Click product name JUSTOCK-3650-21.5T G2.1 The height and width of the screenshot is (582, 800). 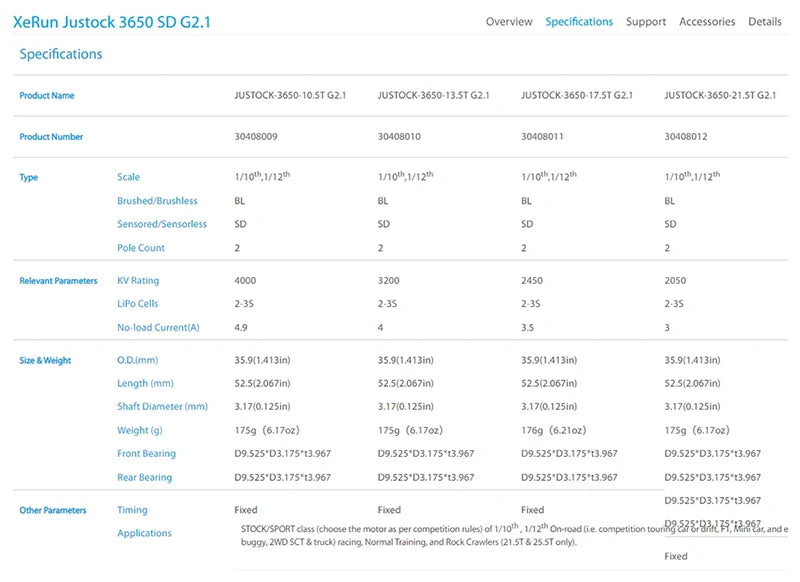[x=720, y=95]
